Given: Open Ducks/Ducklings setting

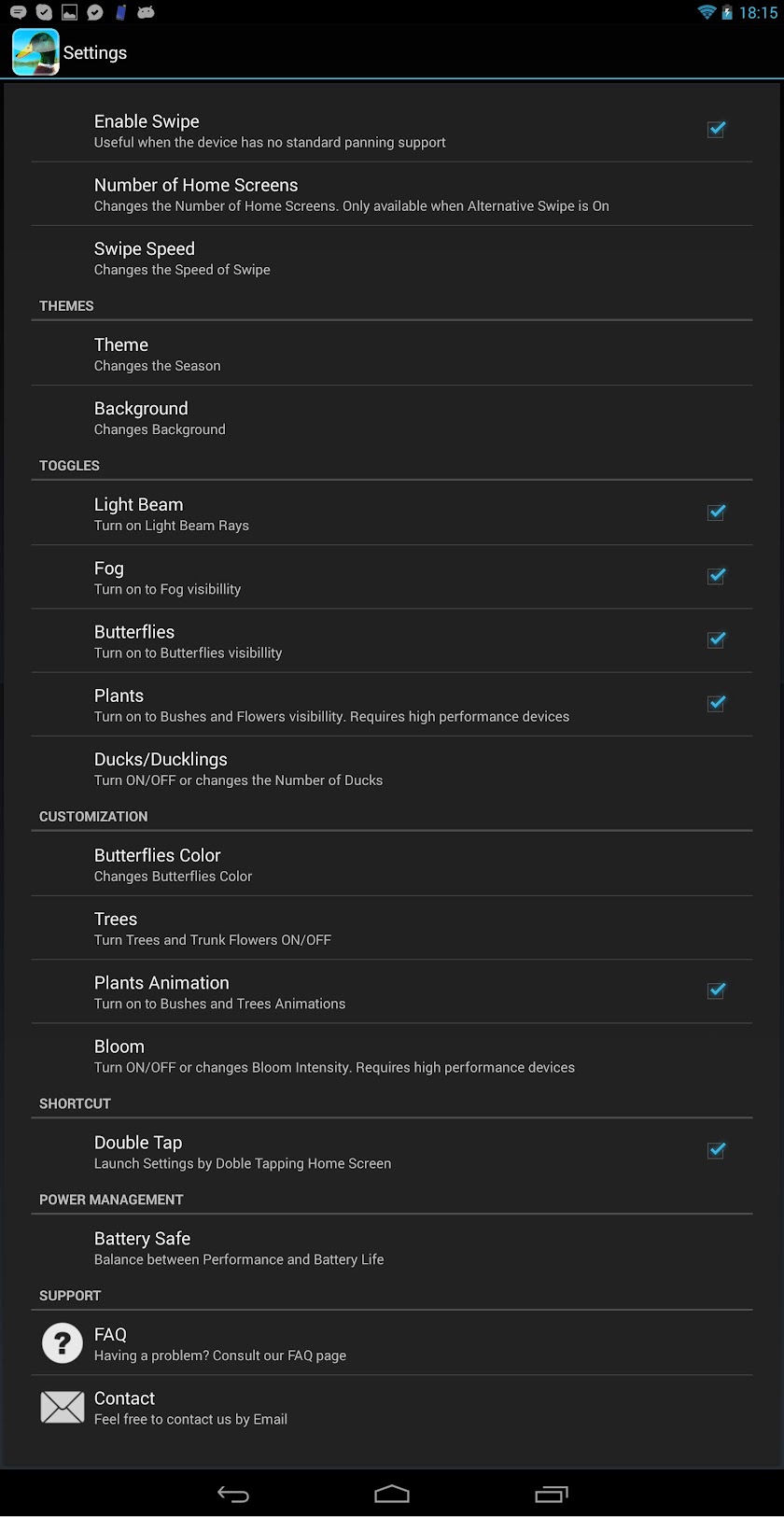Looking at the screenshot, I should point(392,768).
